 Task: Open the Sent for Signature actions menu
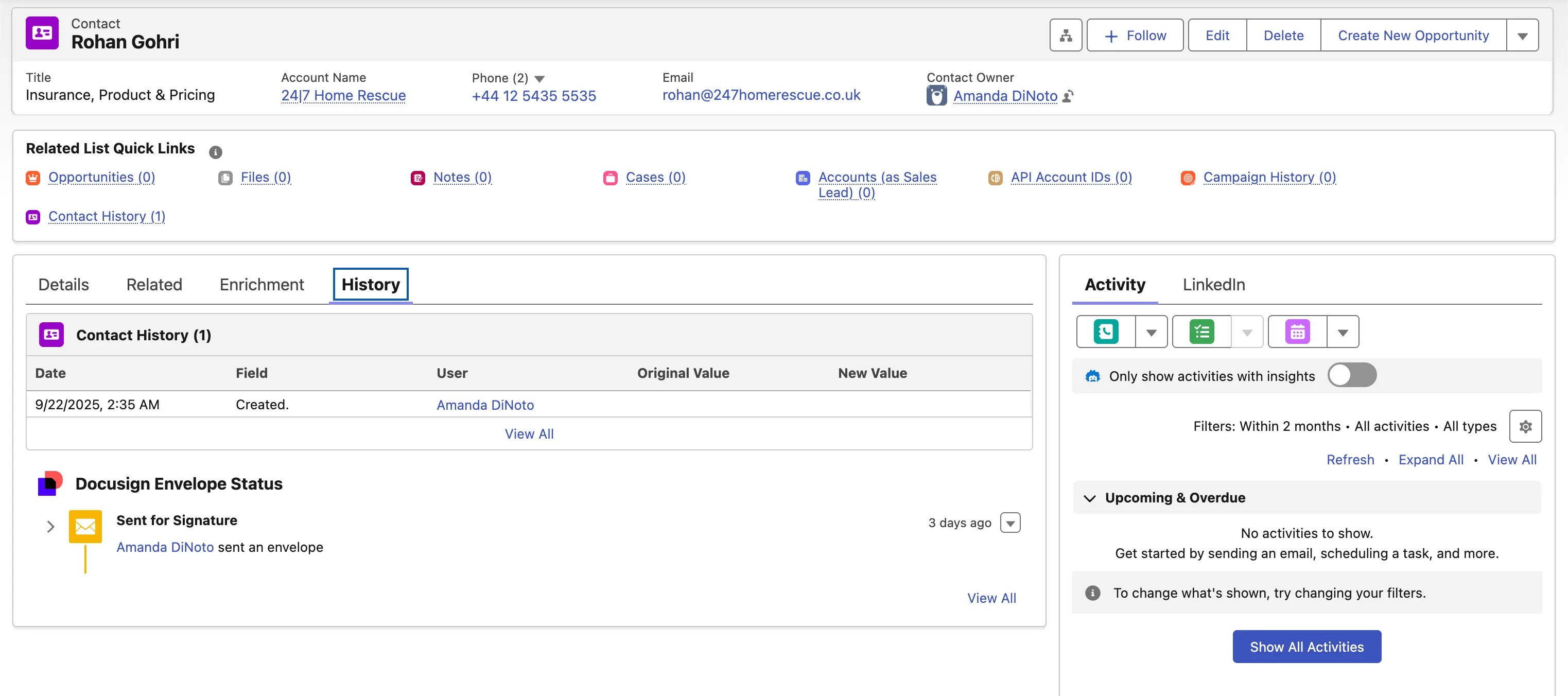click(1010, 523)
